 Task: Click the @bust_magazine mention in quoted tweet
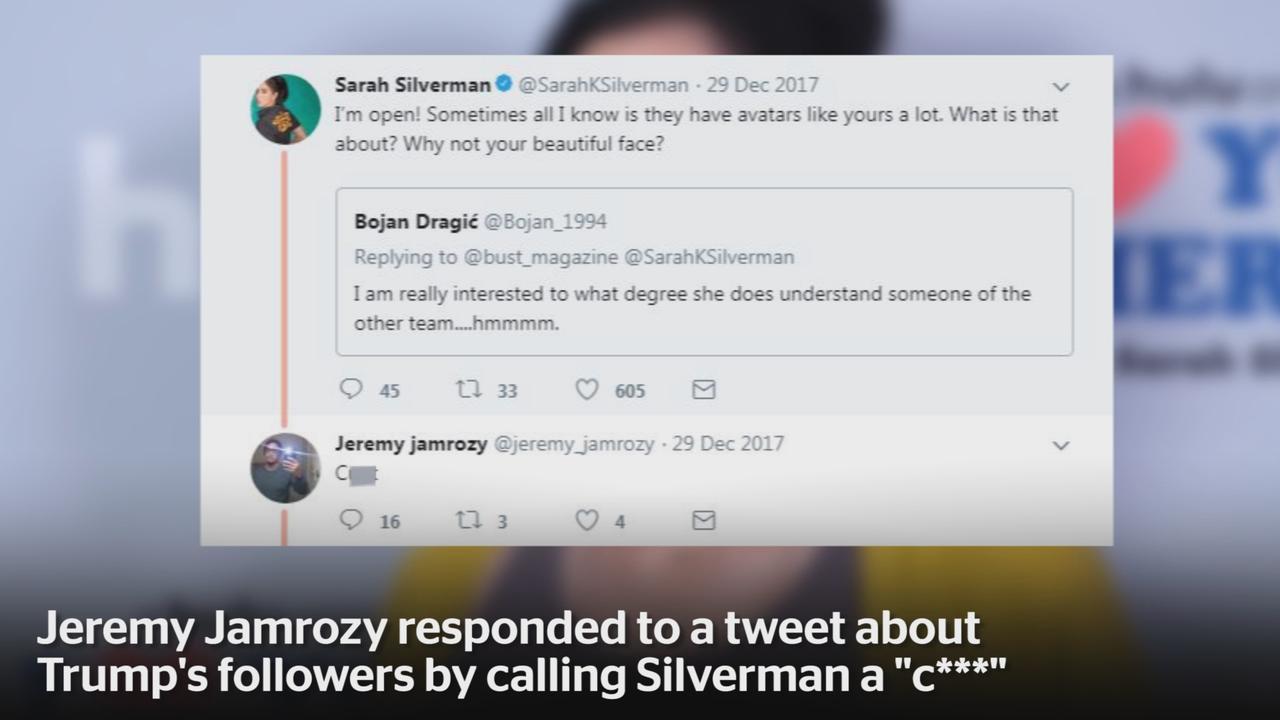coord(541,257)
